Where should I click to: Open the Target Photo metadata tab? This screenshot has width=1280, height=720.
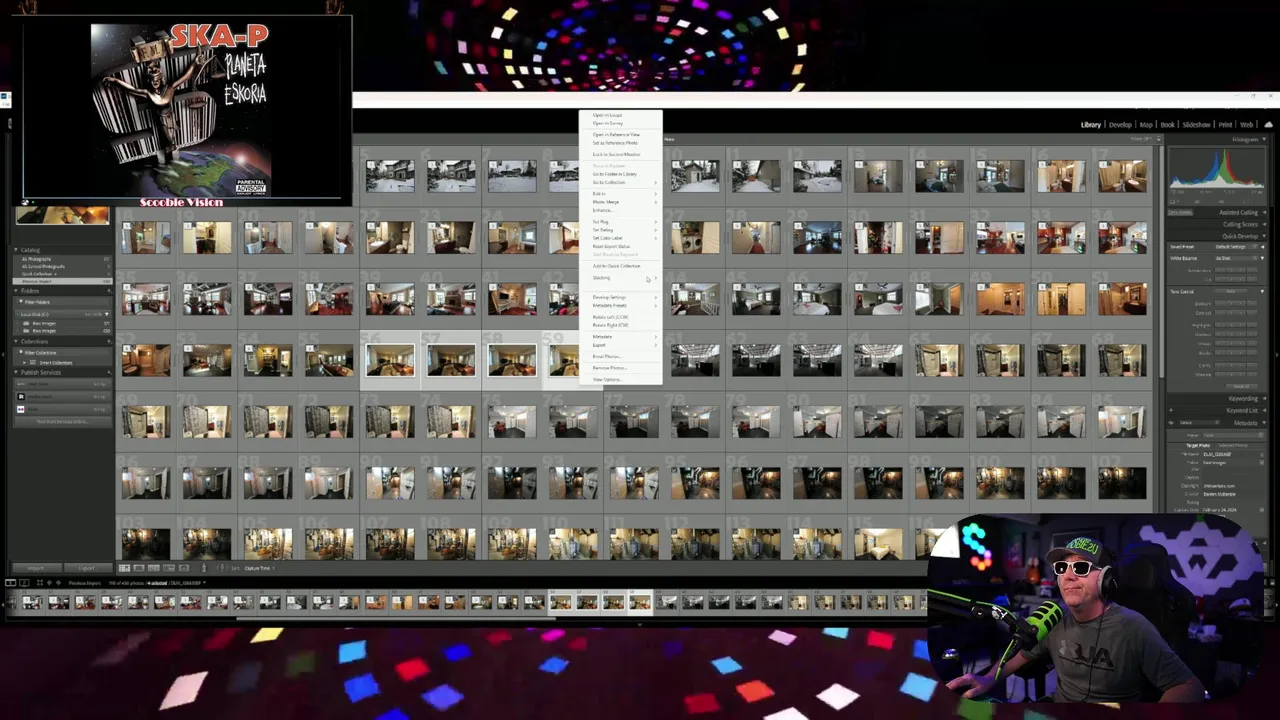(1198, 446)
